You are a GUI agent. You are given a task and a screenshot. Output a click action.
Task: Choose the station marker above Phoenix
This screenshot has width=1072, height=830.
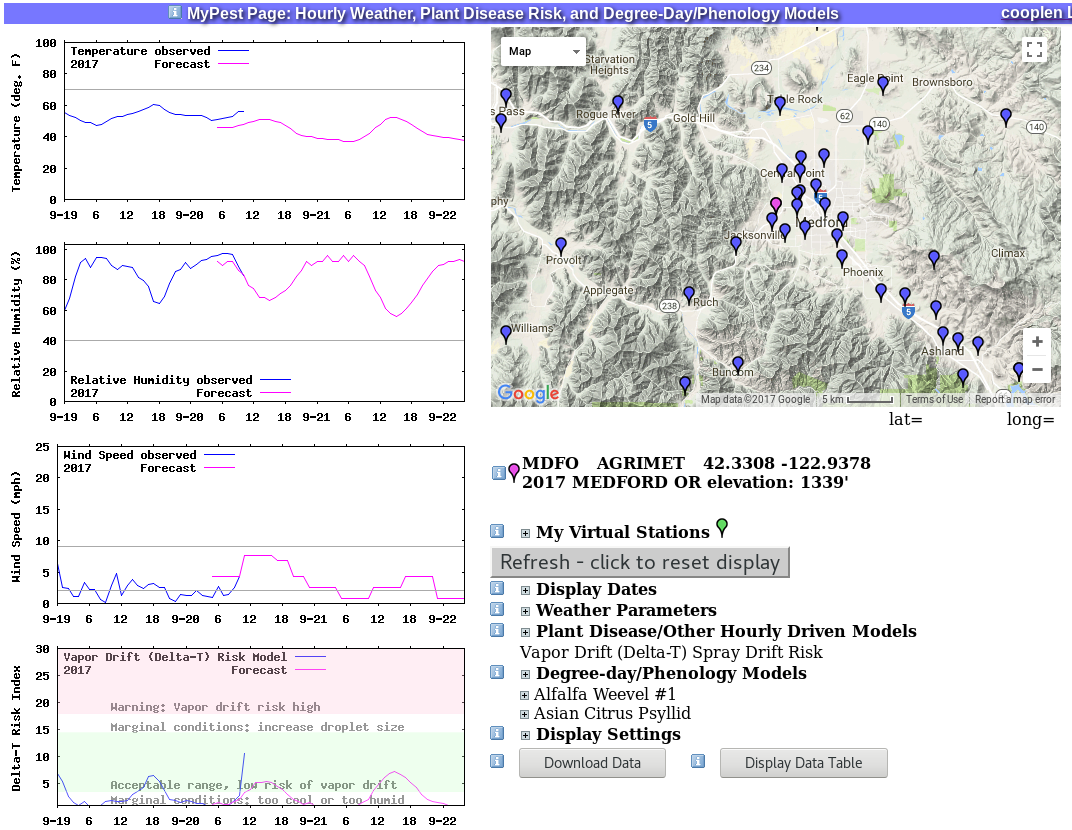click(842, 258)
